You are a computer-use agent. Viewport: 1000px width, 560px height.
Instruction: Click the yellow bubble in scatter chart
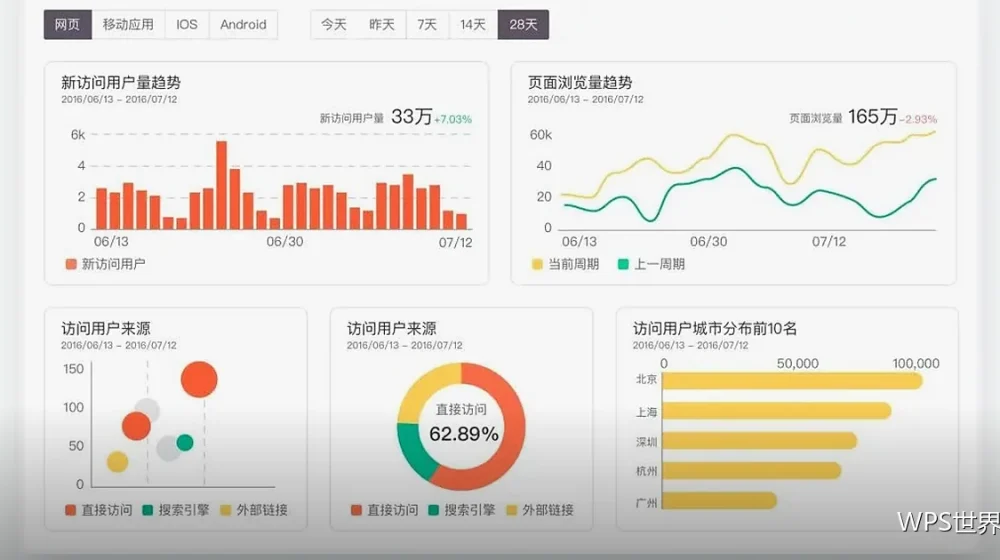pyautogui.click(x=117, y=461)
